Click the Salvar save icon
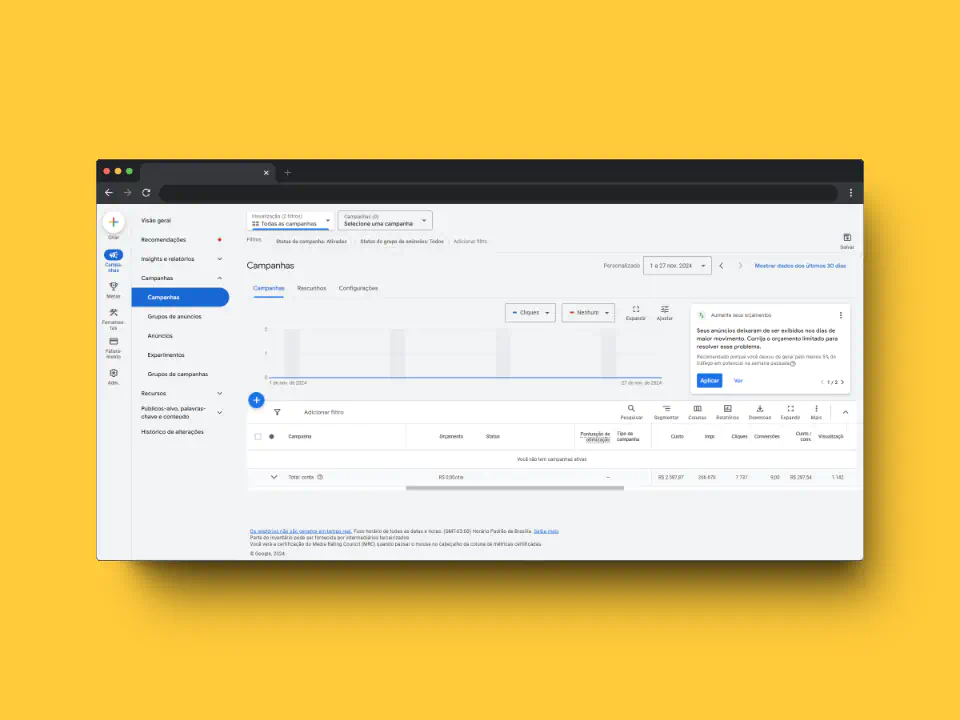 pyautogui.click(x=847, y=240)
